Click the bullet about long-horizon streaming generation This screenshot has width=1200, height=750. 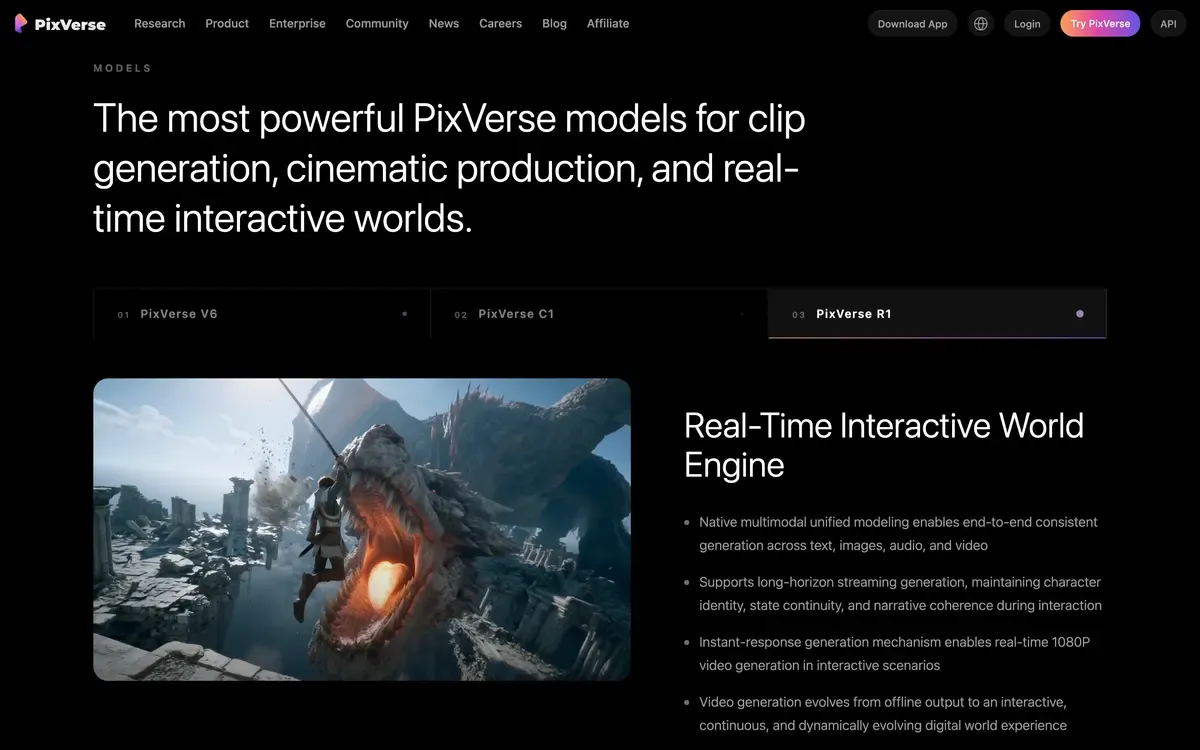click(892, 594)
